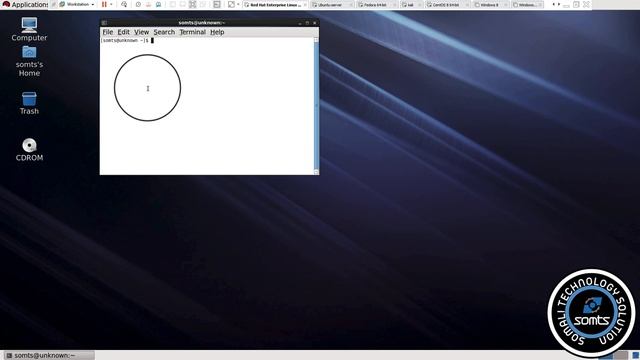The width and height of the screenshot is (640, 360).
Task: Click the send Ctrl+Alt+Del toolbar icon
Action: 124,4
